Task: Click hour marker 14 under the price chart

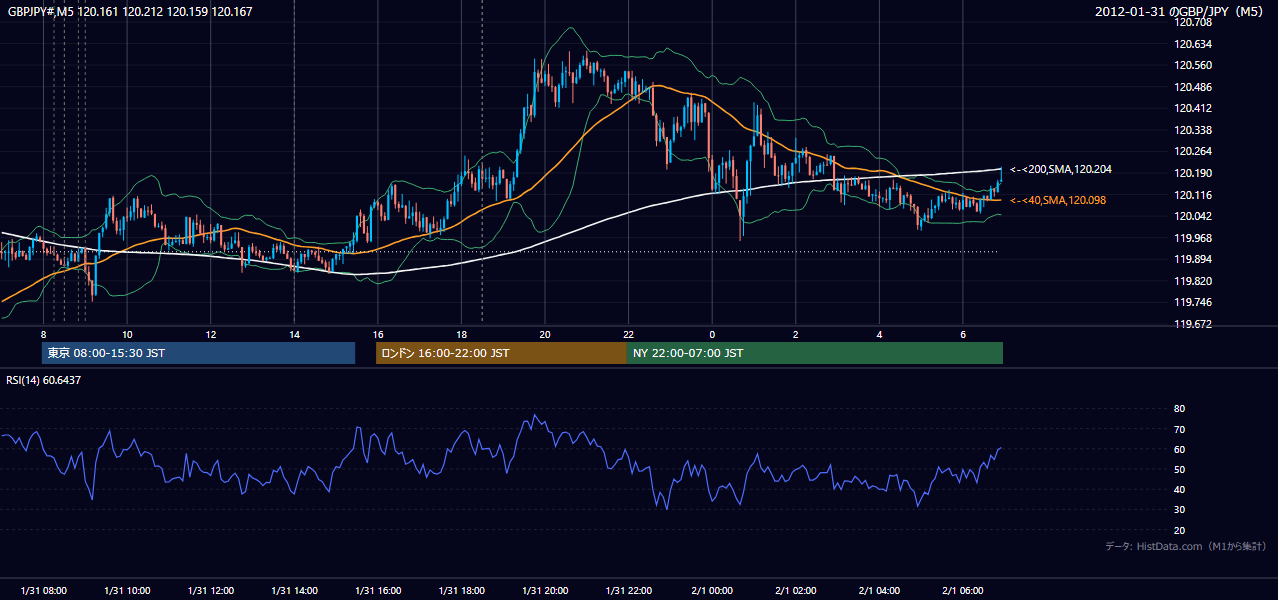Action: tap(294, 334)
